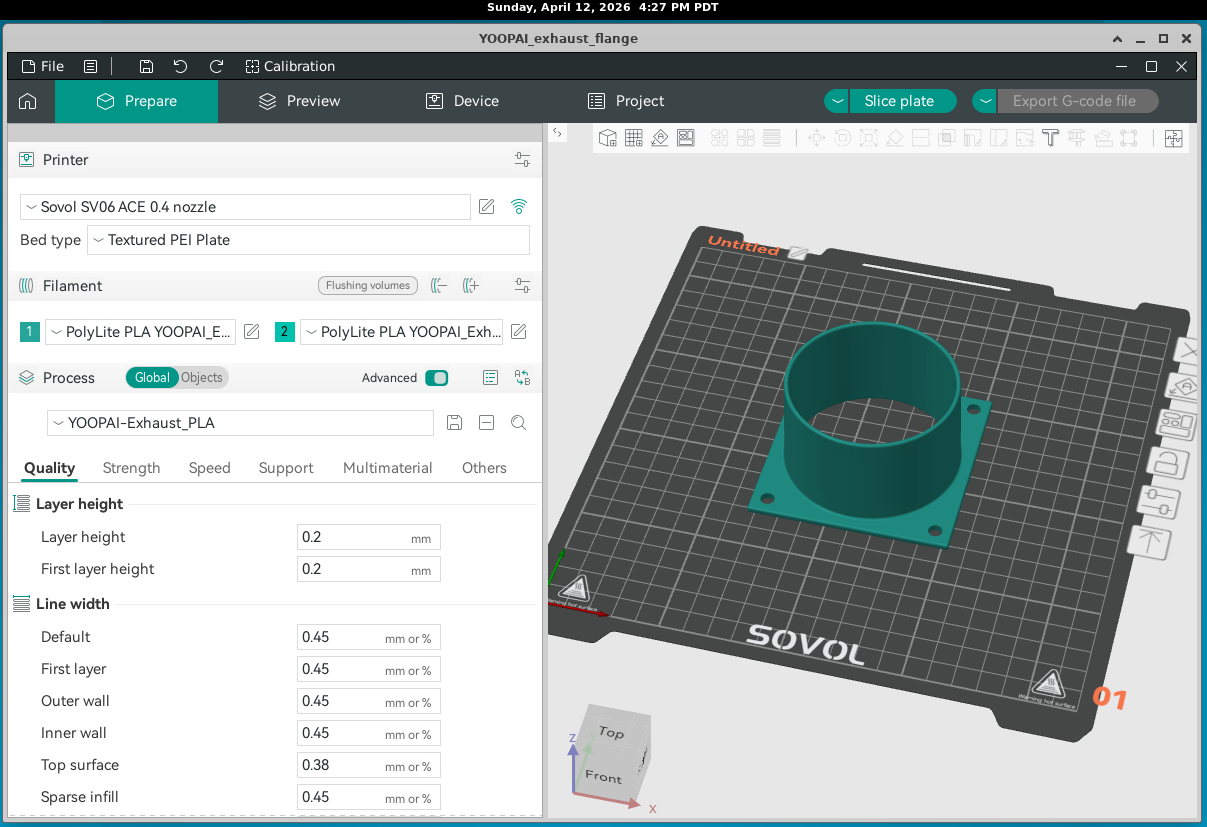Click the Add plate grid icon
1207x827 pixels.
[x=633, y=138]
